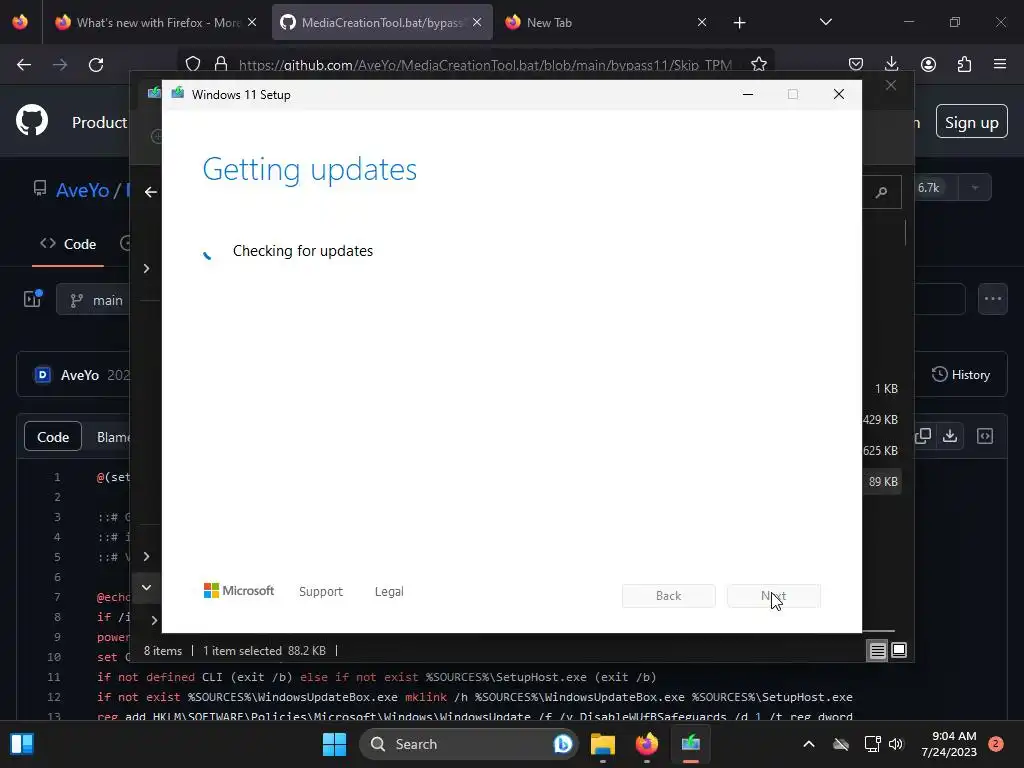This screenshot has height=768, width=1024.
Task: Close the New Tab tab
Action: click(x=702, y=22)
